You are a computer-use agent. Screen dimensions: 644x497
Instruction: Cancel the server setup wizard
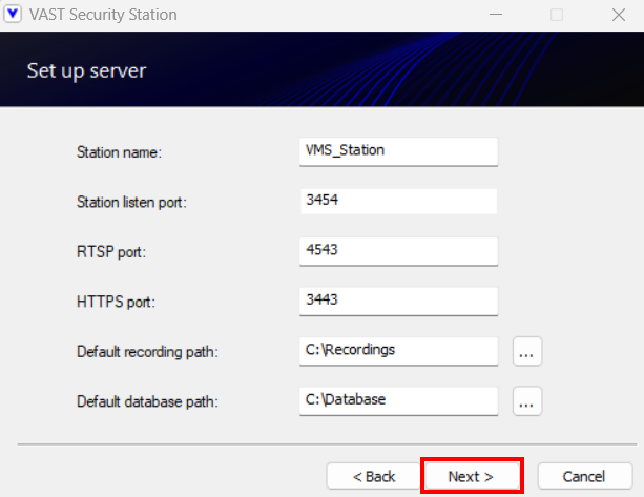pos(584,476)
